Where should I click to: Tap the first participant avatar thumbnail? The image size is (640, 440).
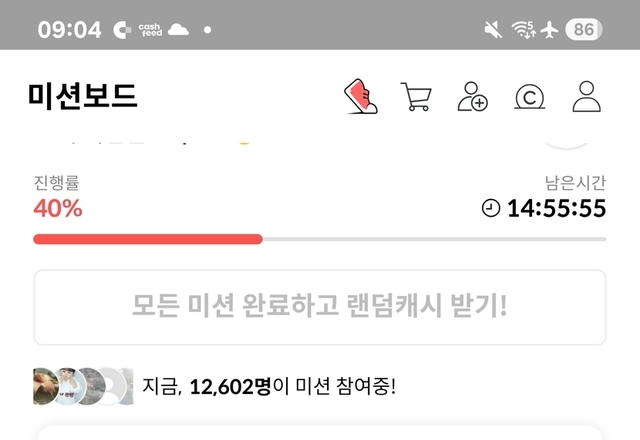[x=45, y=386]
